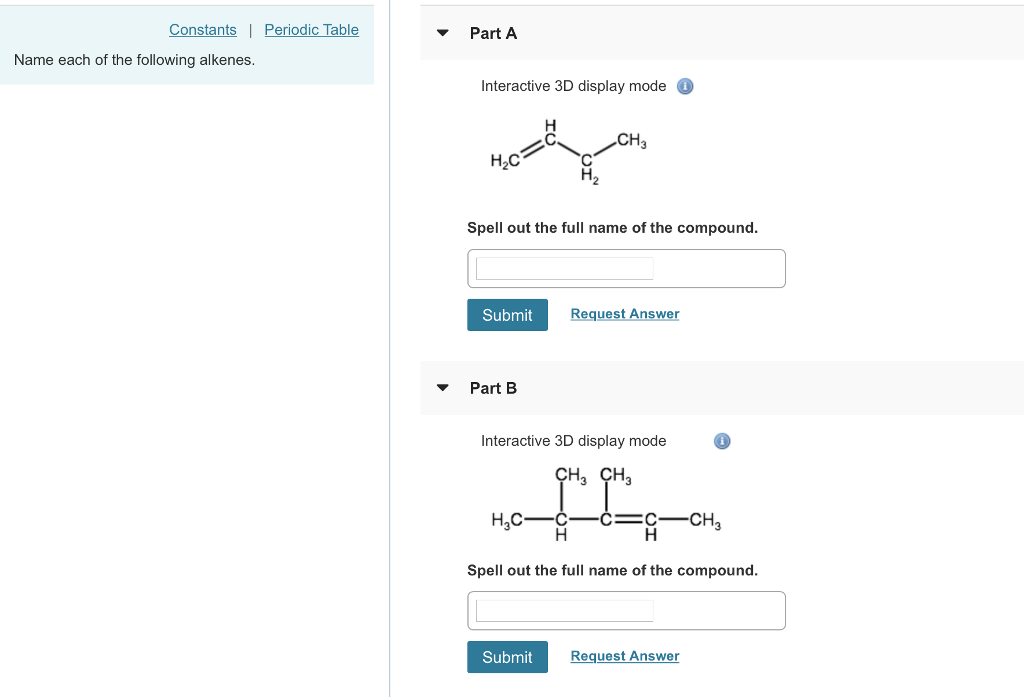Click the Part B answer input field
The width and height of the screenshot is (1024, 697).
tap(563, 610)
